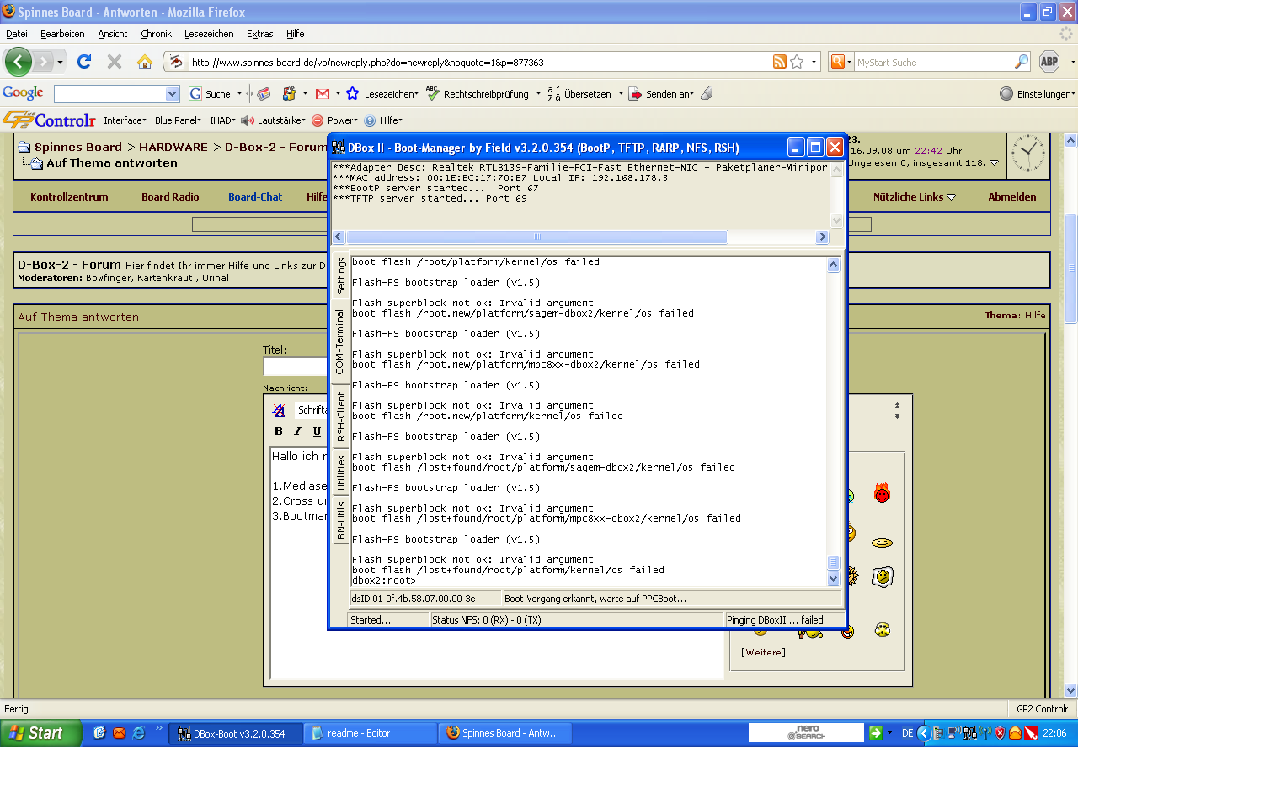
Task: Toggle italic formatting in message editor
Action: pos(297,431)
